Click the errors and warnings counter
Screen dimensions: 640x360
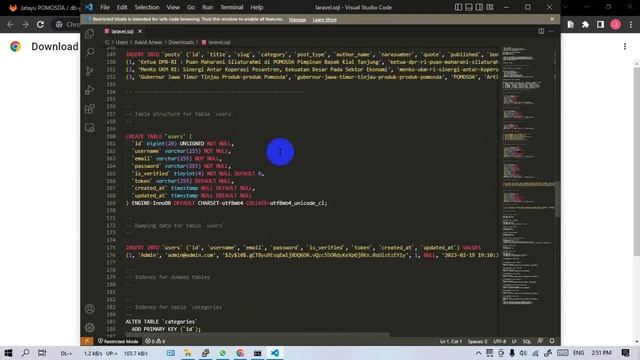click(155, 341)
